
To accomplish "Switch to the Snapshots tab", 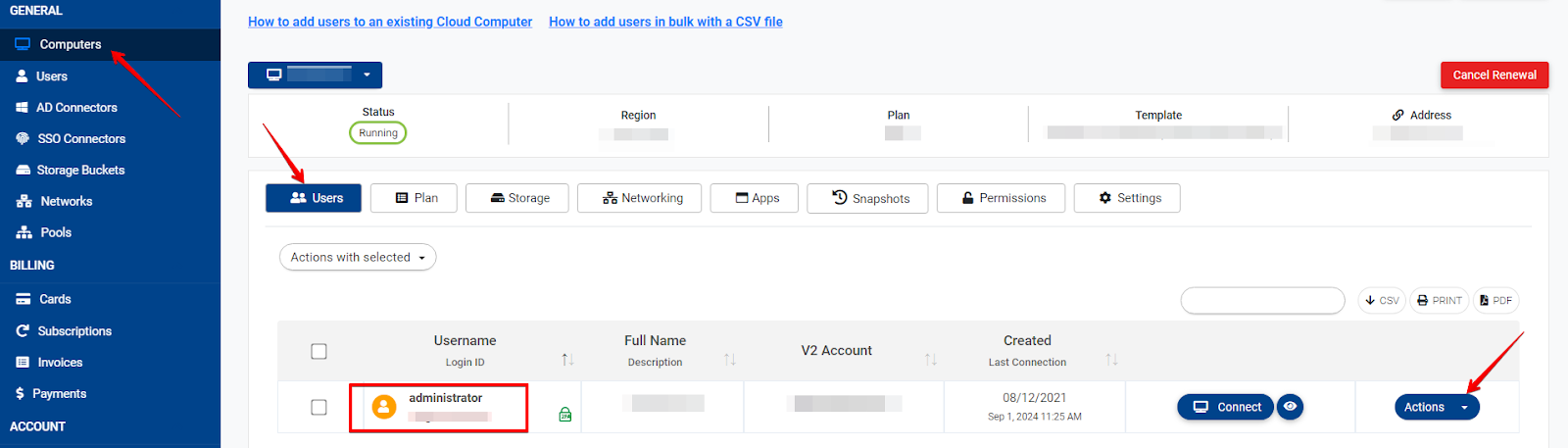I will (x=867, y=198).
